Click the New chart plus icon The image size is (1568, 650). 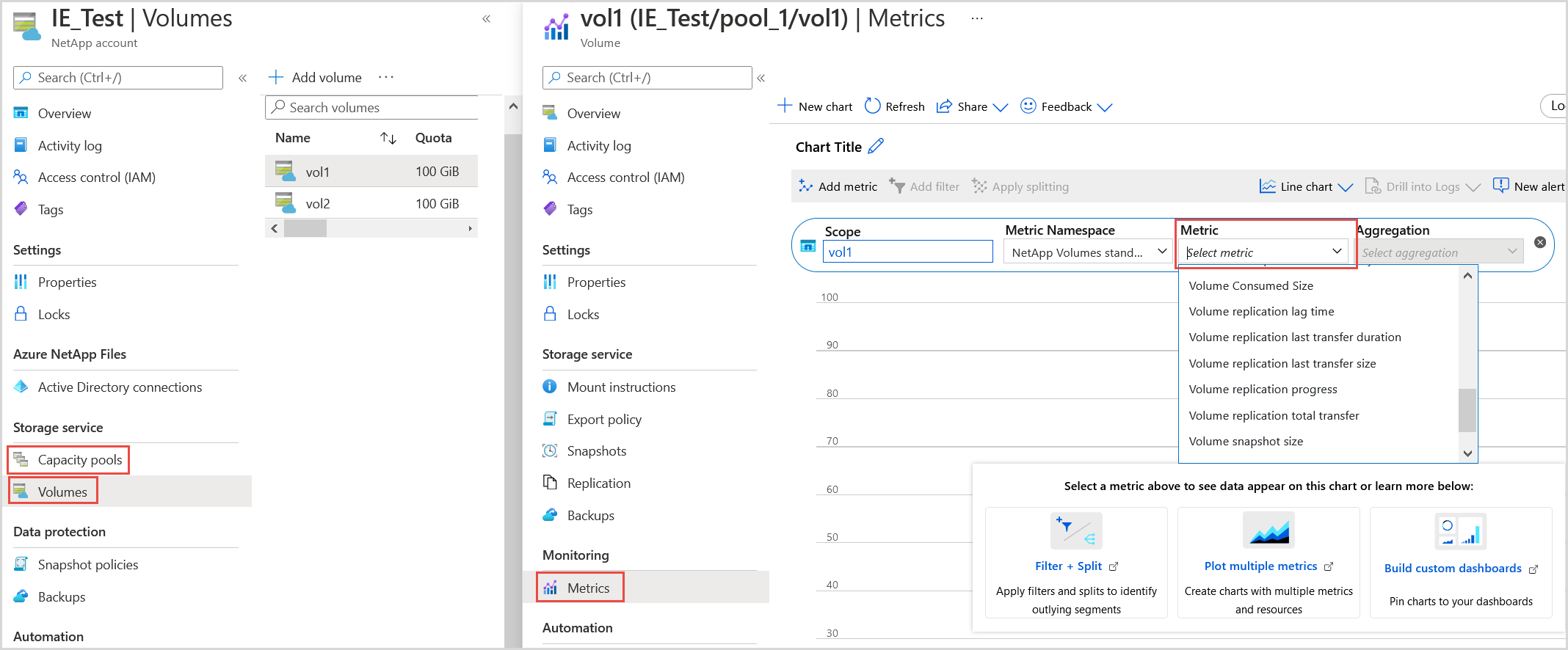pyautogui.click(x=785, y=106)
